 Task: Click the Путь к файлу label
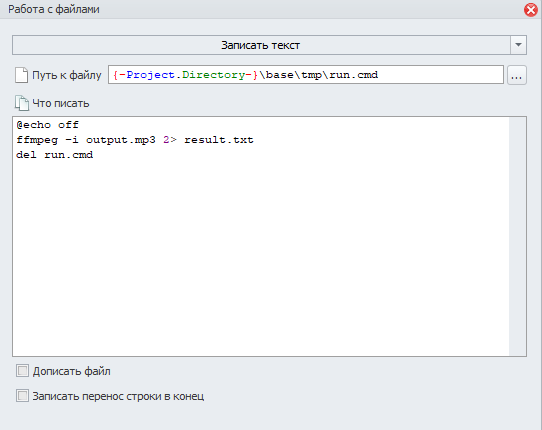[x=67, y=75]
